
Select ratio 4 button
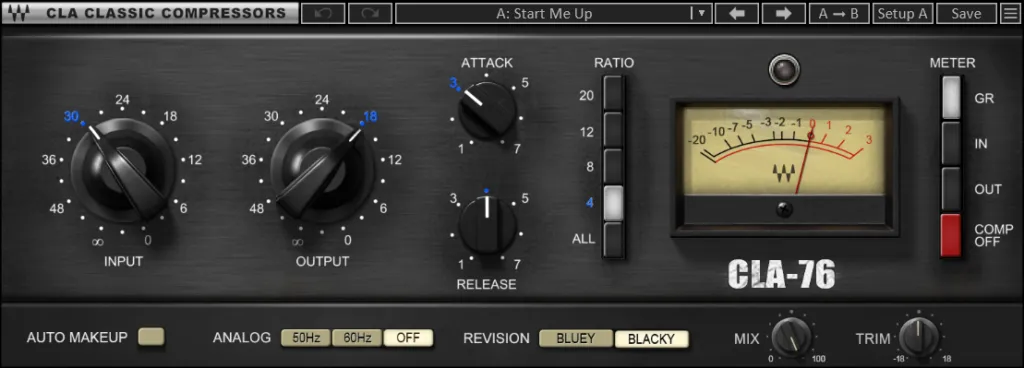[x=613, y=203]
